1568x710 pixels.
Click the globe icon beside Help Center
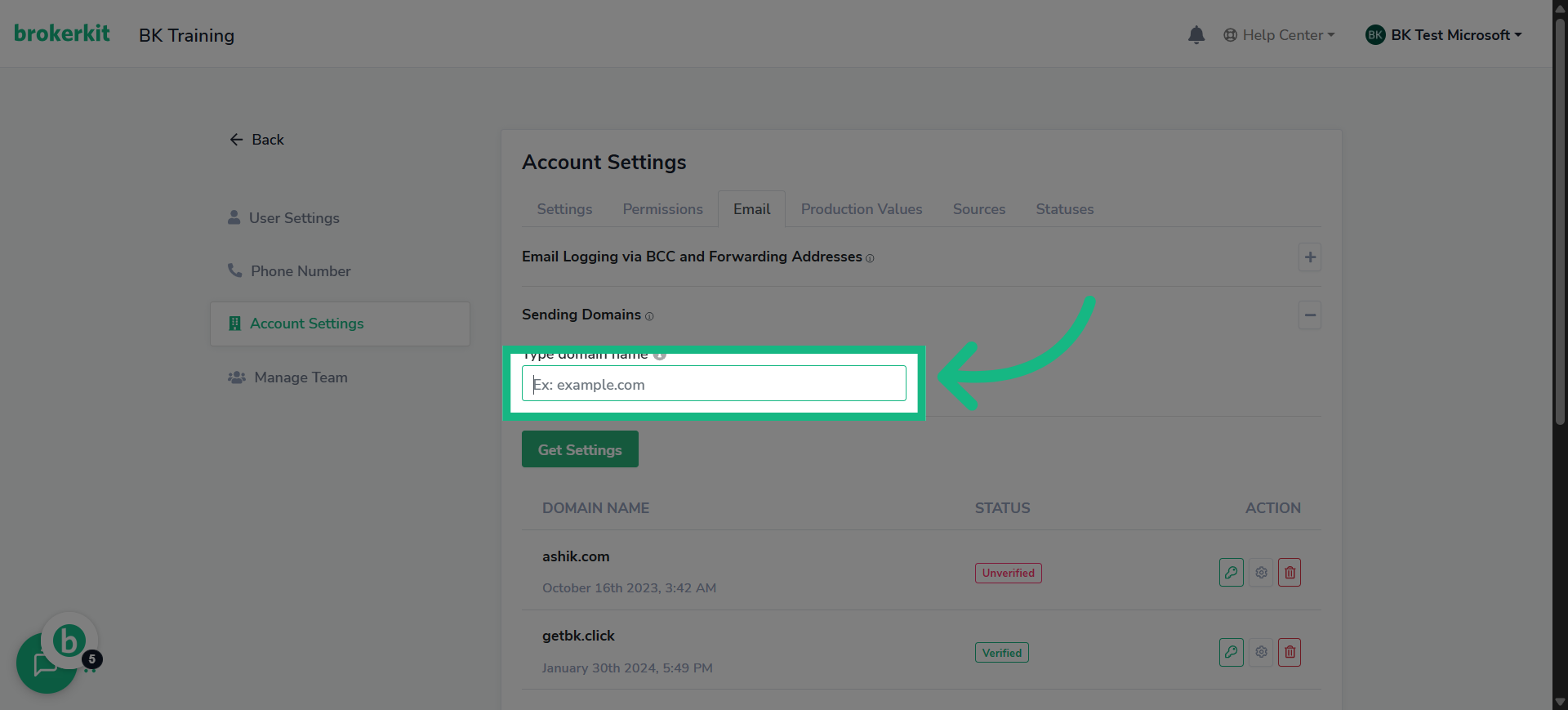click(1230, 35)
